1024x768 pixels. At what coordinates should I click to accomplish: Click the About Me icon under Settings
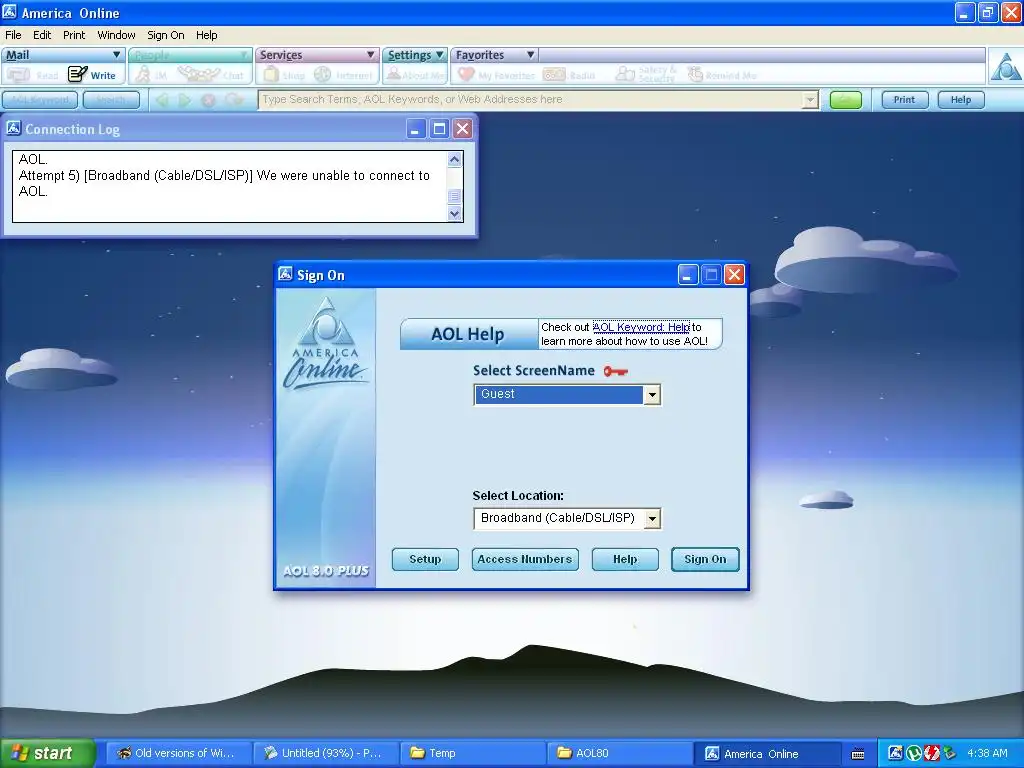click(x=393, y=74)
